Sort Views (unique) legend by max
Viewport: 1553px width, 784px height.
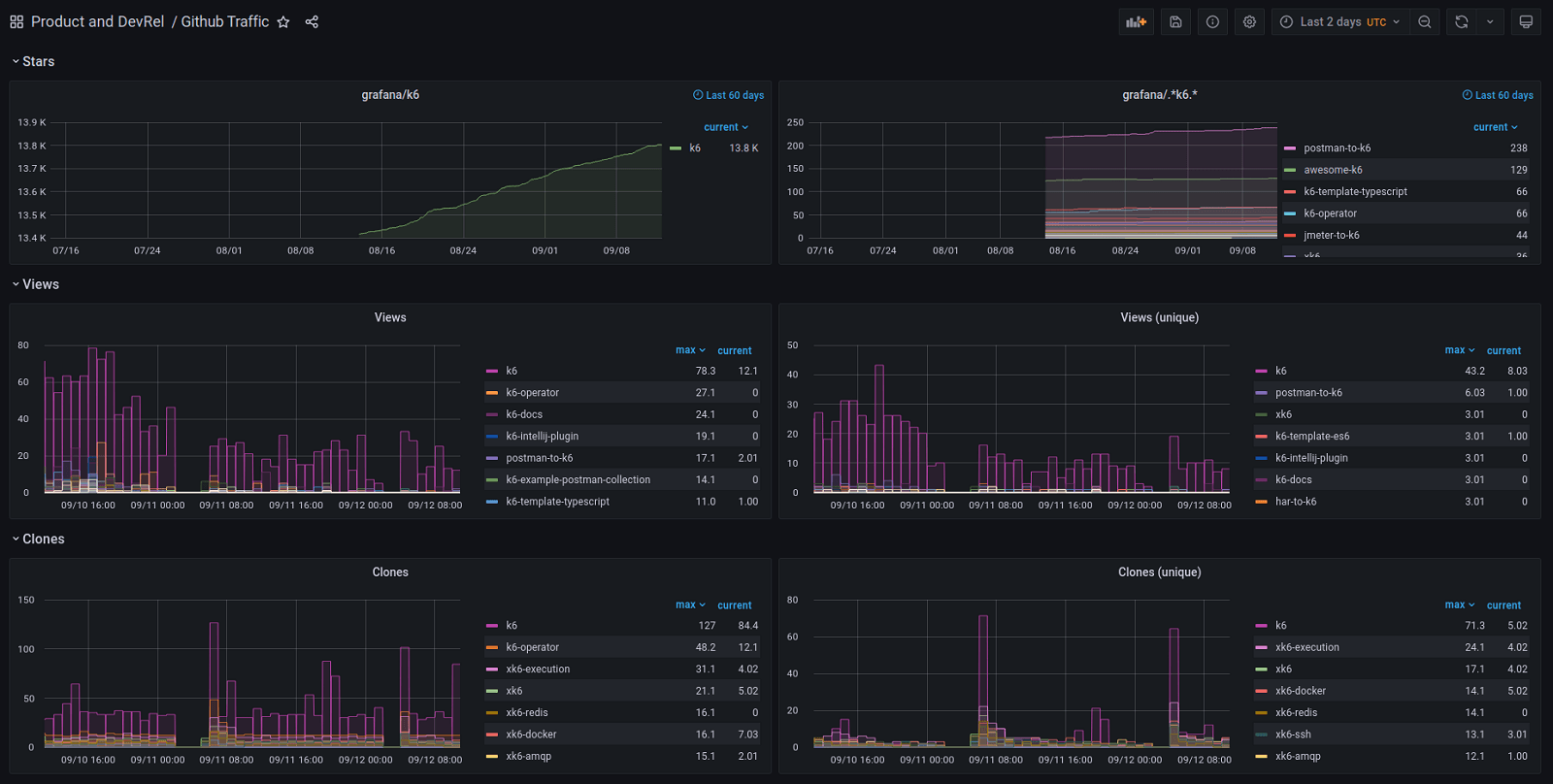tap(1459, 350)
